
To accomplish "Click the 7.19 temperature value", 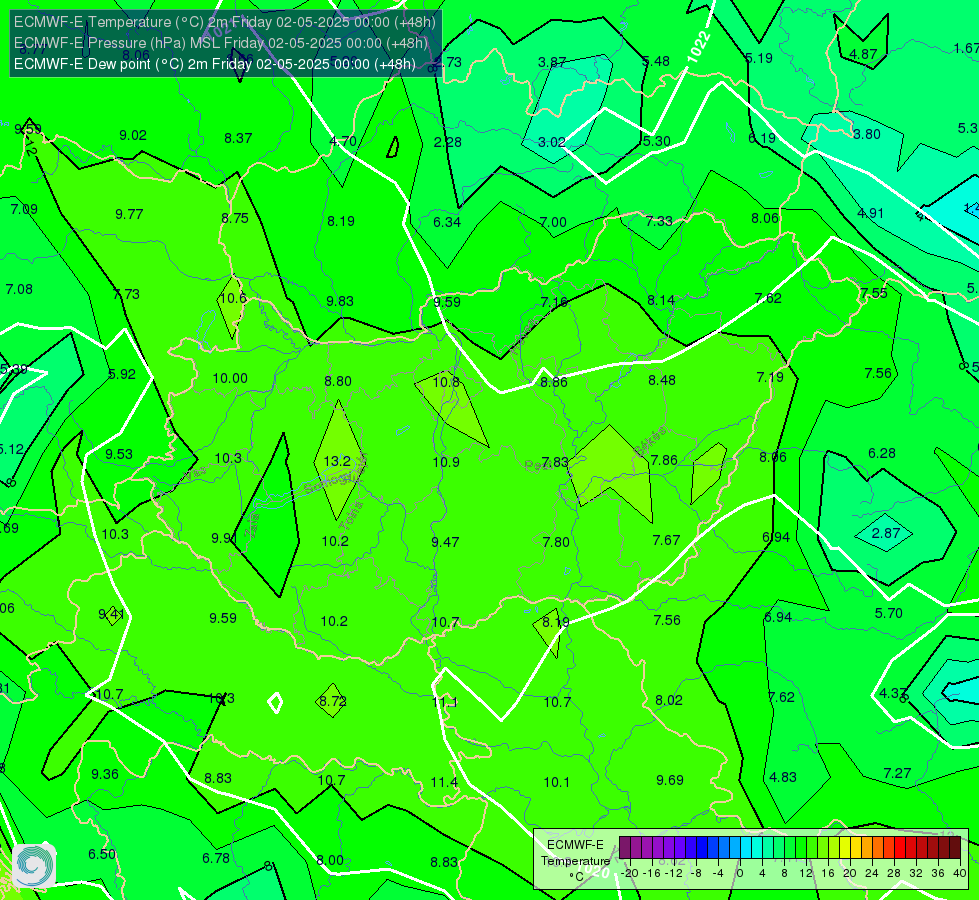I will click(770, 377).
